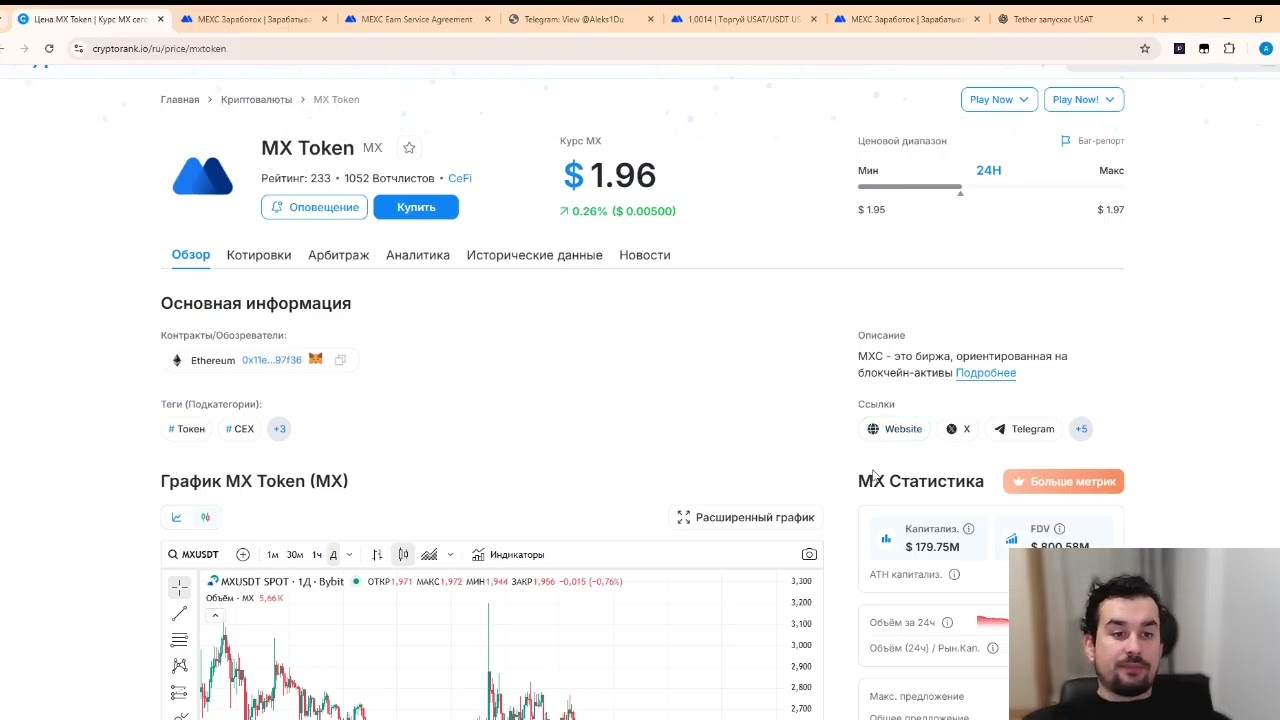Click price range slider track
The width and height of the screenshot is (1280, 720).
991,187
